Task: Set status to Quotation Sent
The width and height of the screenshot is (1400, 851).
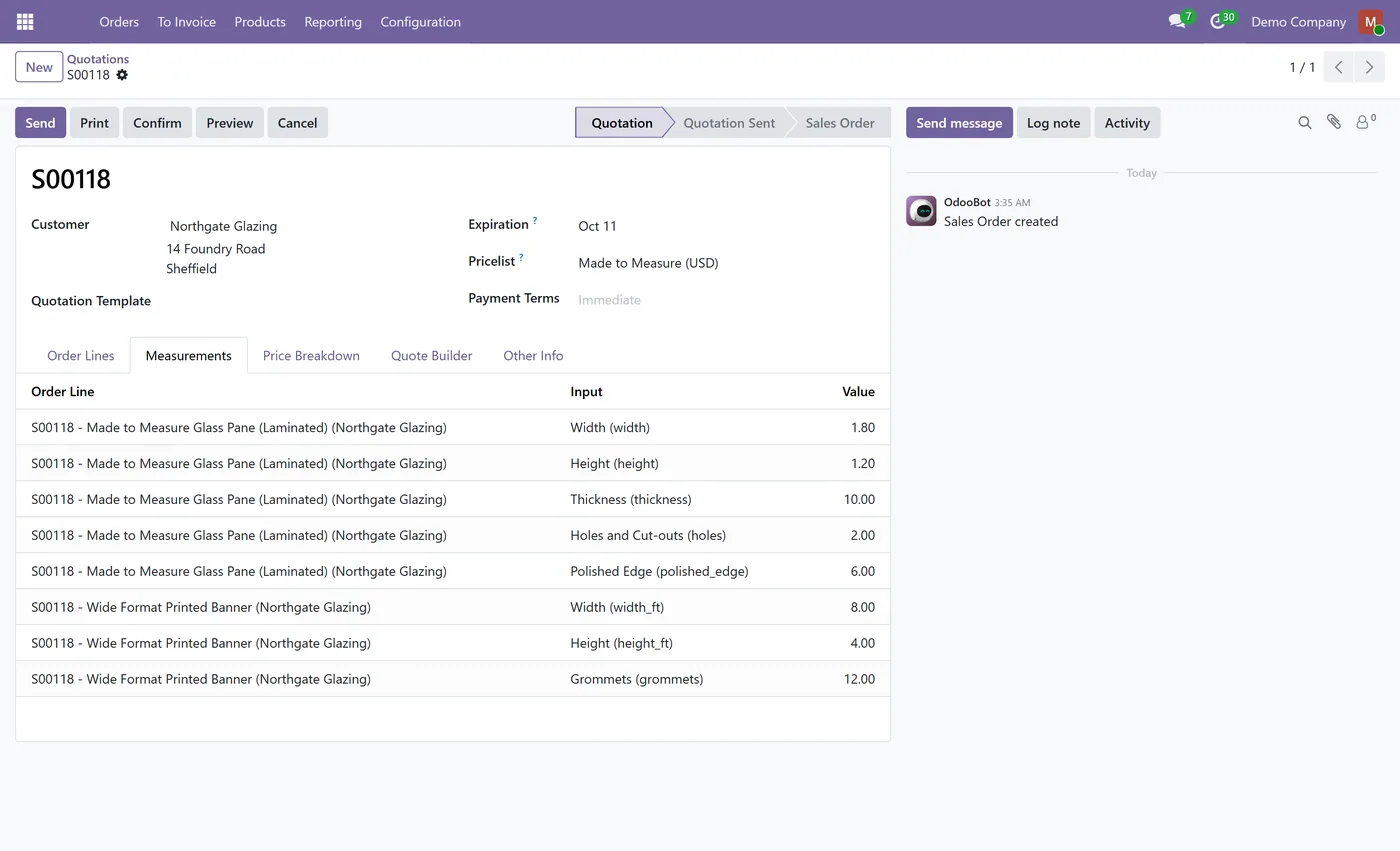Action: click(729, 123)
